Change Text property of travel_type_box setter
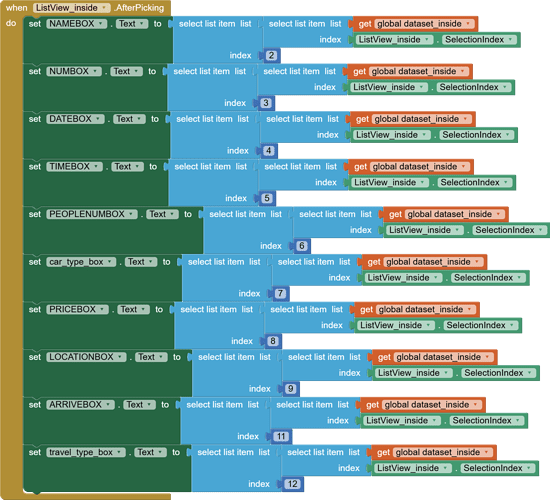This screenshot has width=550, height=500. [150, 452]
